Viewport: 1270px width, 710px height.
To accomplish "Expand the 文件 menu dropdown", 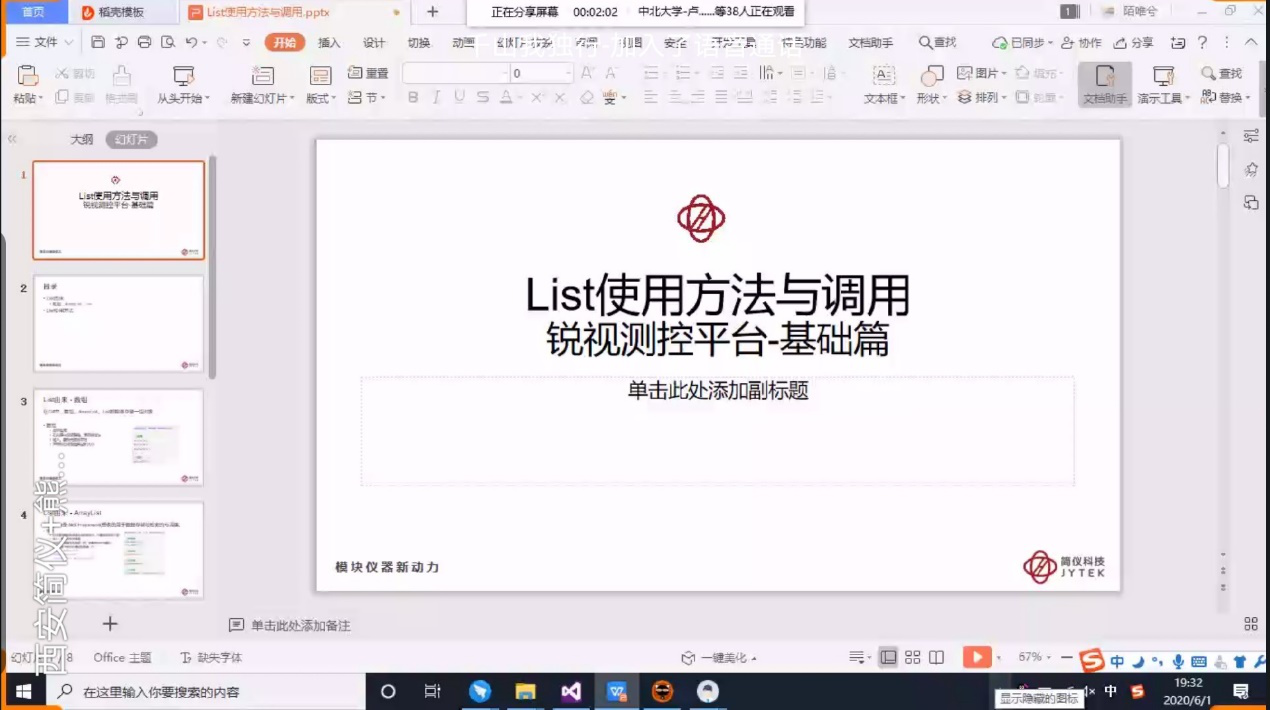I will pyautogui.click(x=45, y=42).
